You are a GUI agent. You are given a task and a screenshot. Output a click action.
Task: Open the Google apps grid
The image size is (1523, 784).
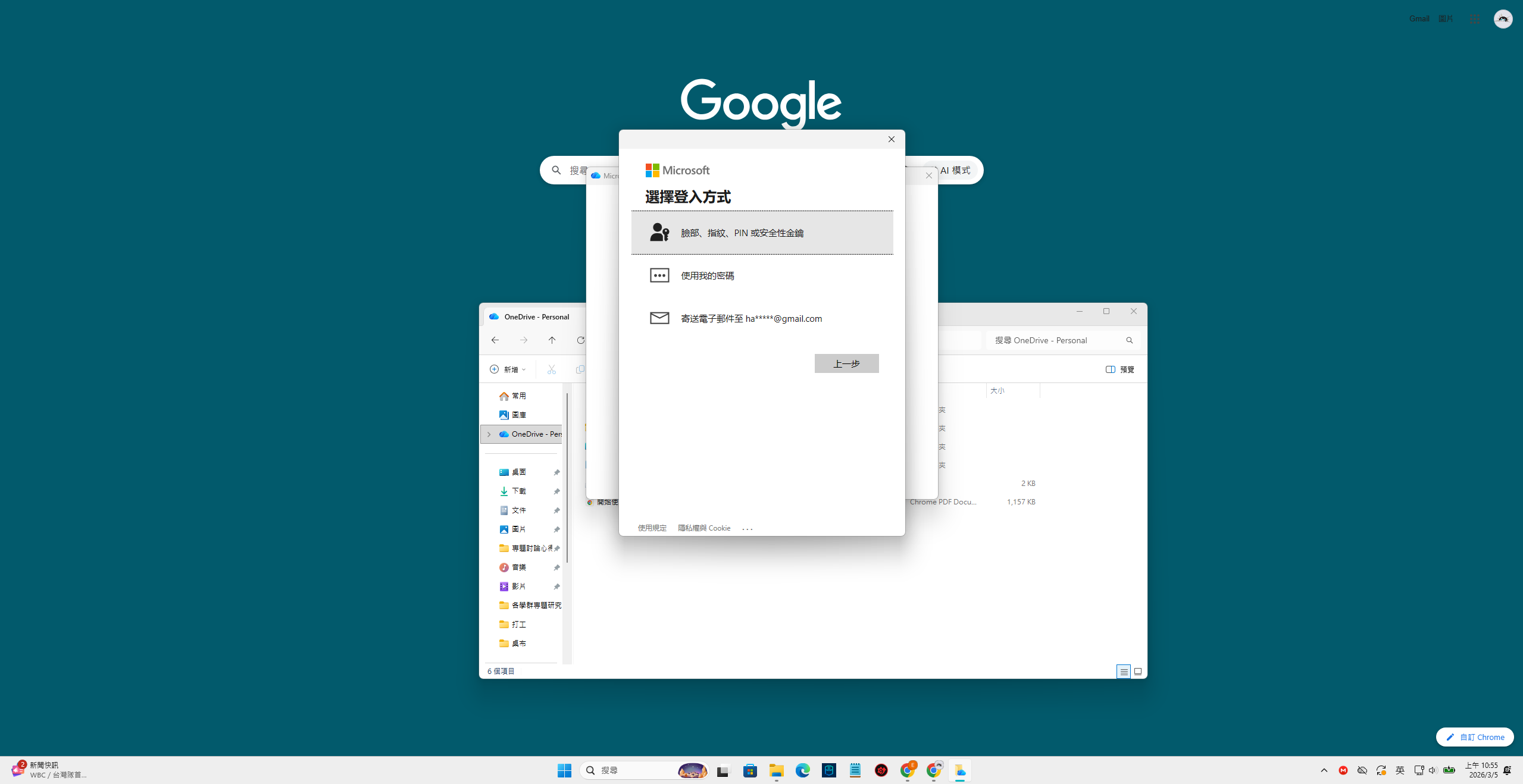click(x=1474, y=19)
